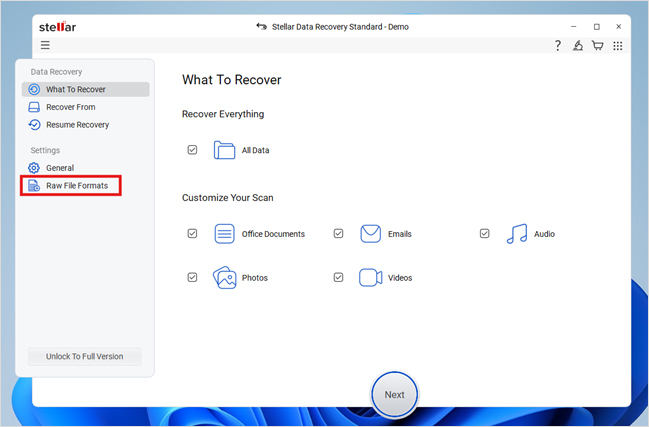
Task: Open General settings
Action: (x=85, y=168)
